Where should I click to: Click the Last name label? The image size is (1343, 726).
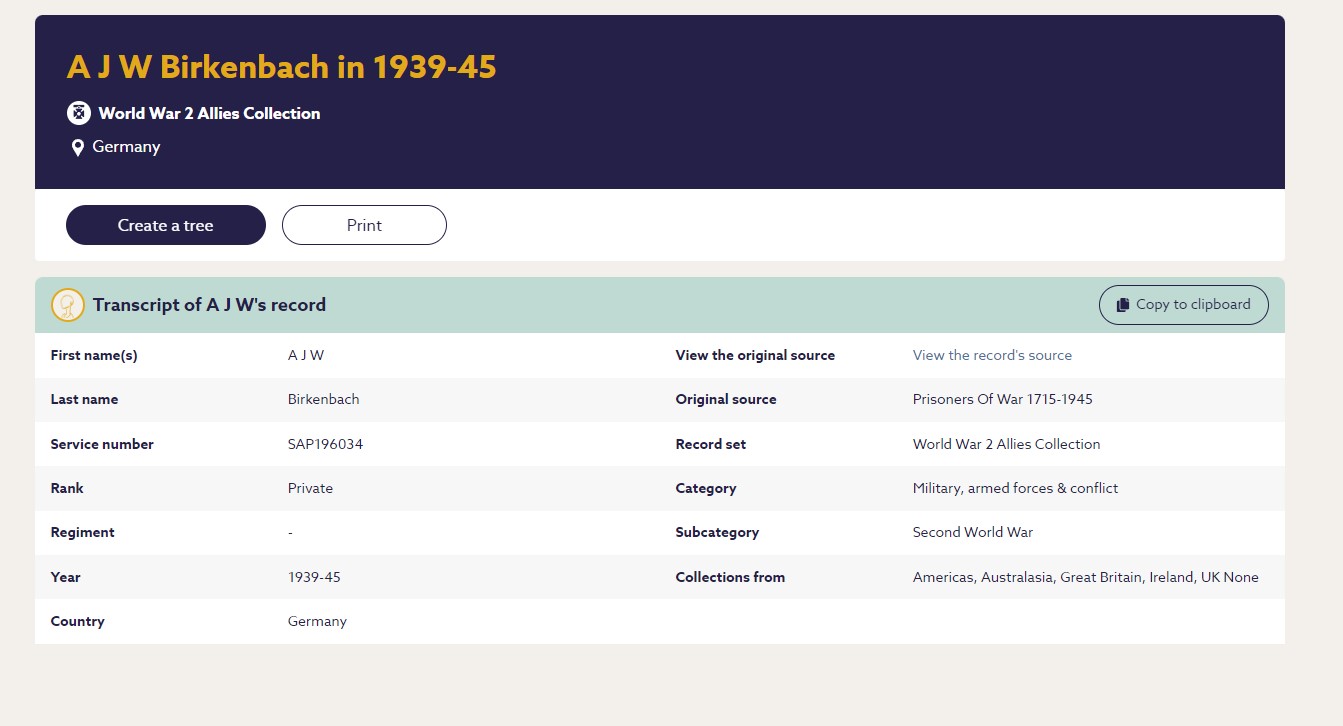(x=84, y=399)
